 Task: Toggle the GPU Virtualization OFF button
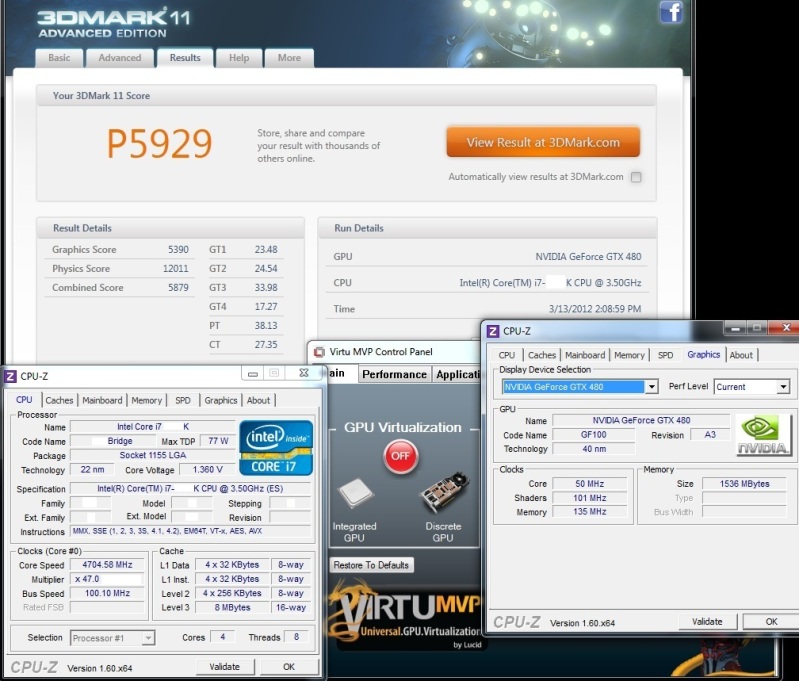coord(401,455)
